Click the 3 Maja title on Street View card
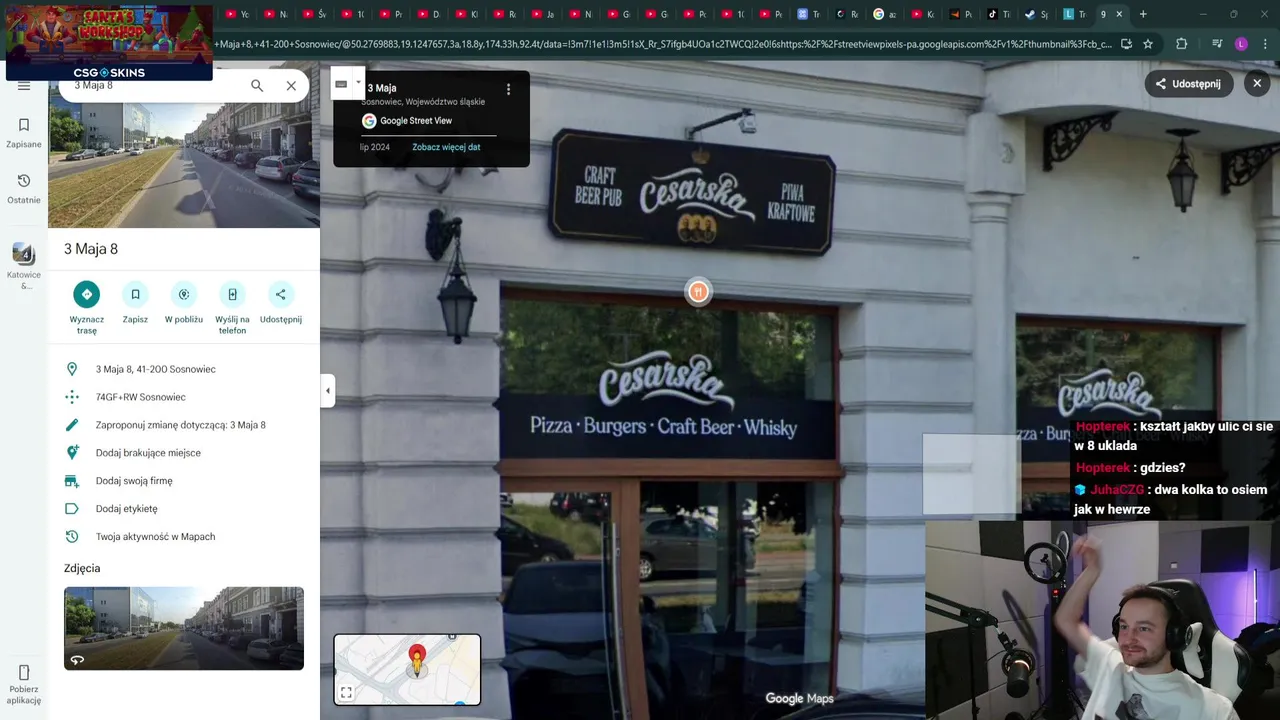 point(382,88)
